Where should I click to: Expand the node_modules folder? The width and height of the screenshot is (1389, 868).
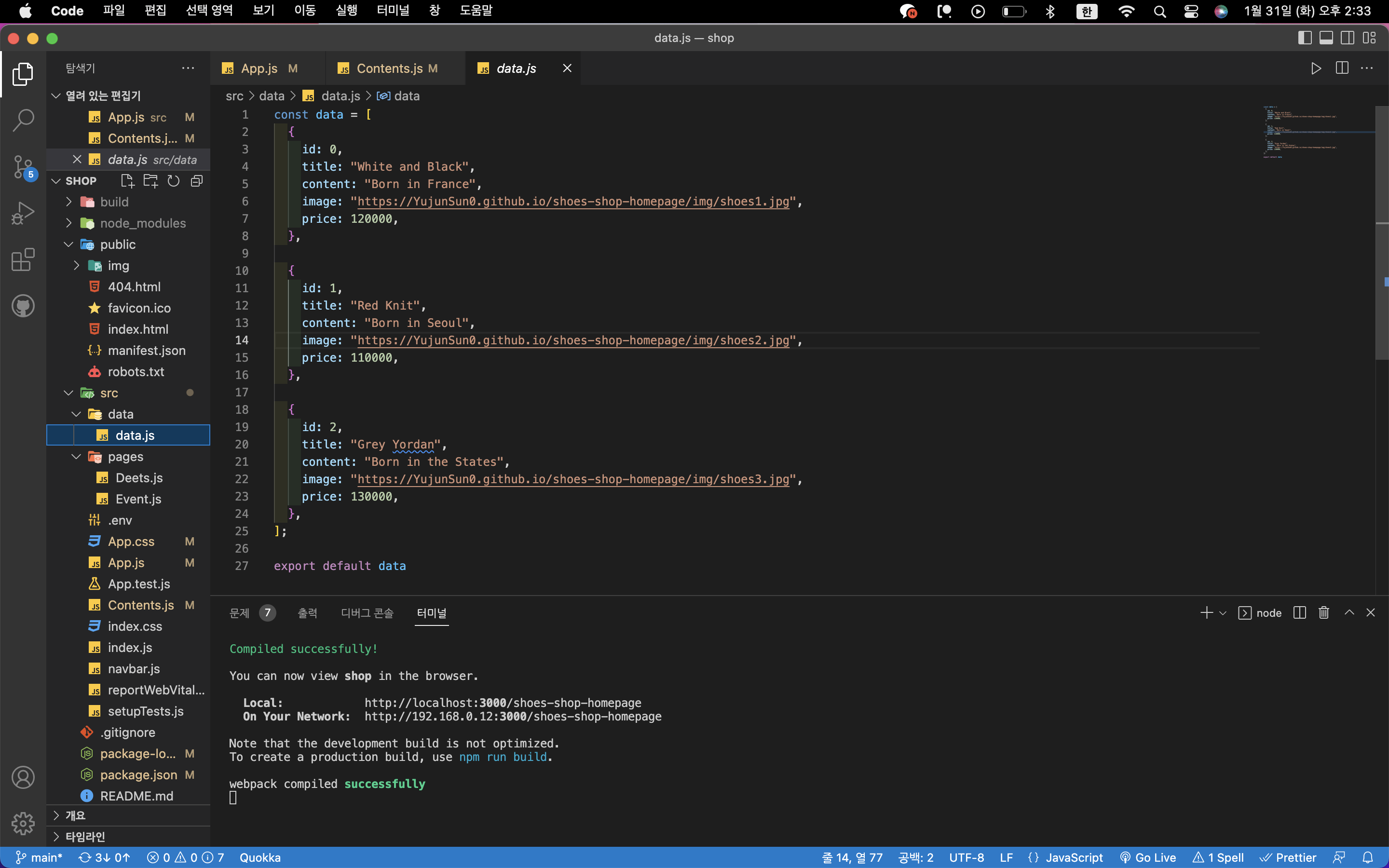tap(69, 223)
